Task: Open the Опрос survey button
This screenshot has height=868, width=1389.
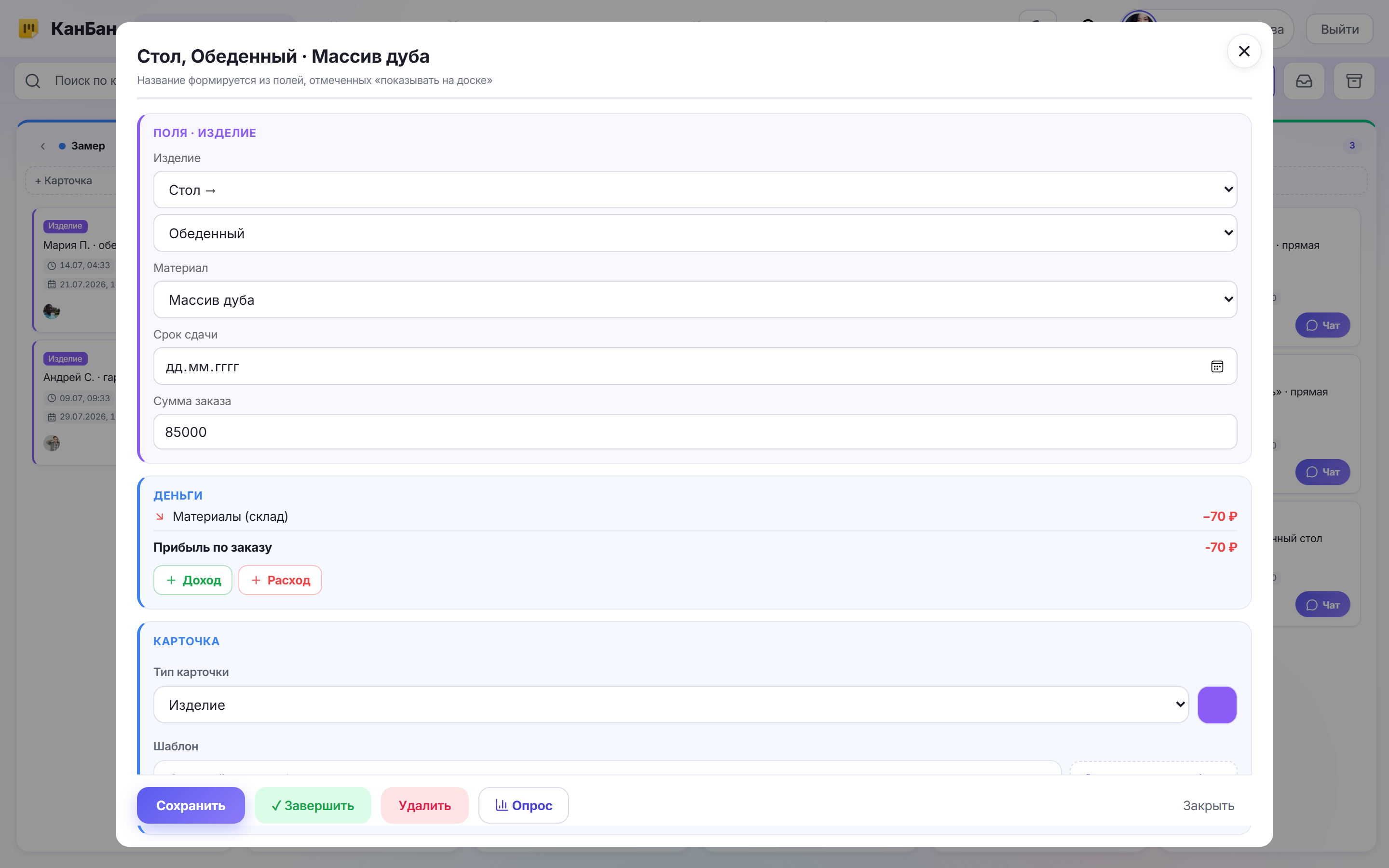Action: [523, 805]
